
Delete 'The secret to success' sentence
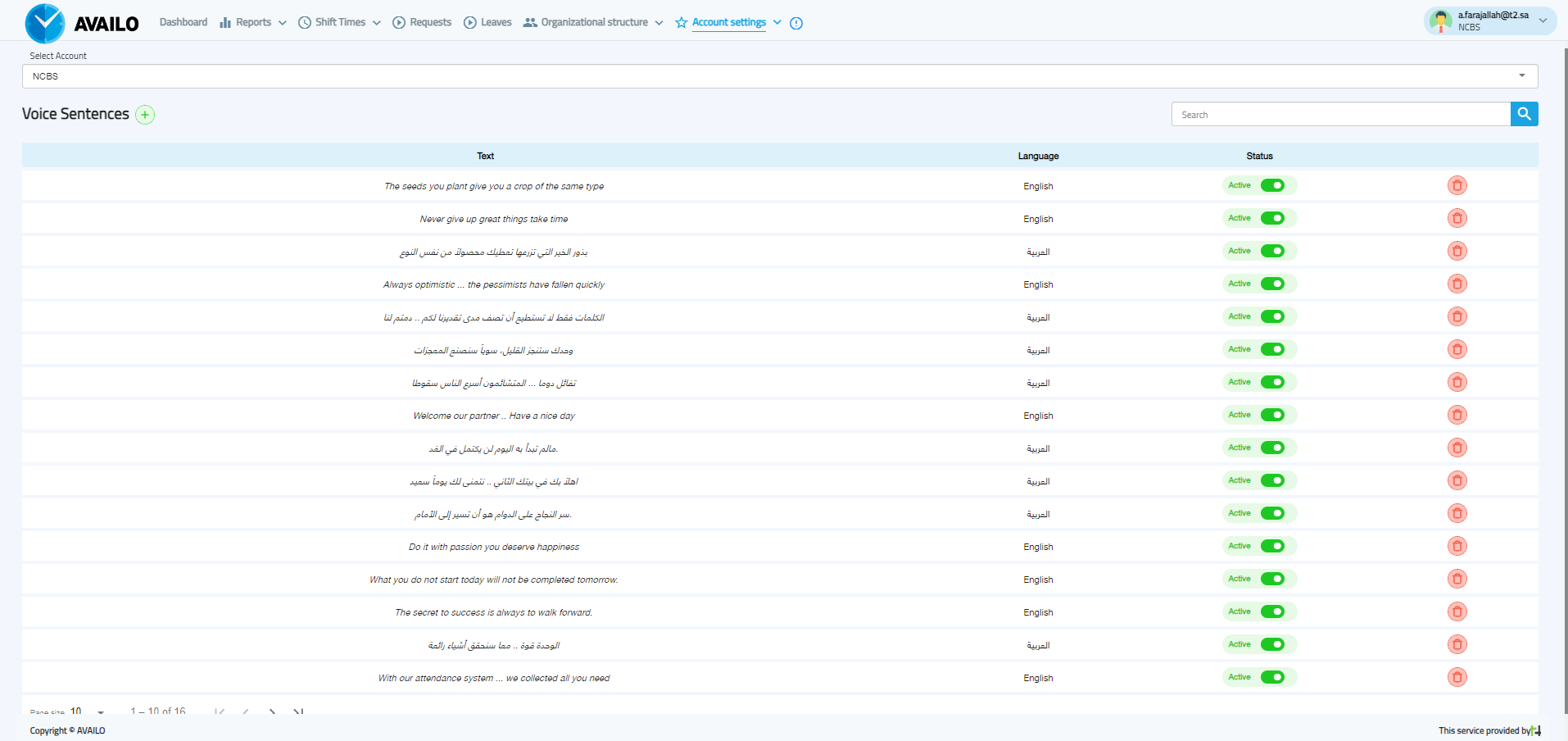point(1457,611)
